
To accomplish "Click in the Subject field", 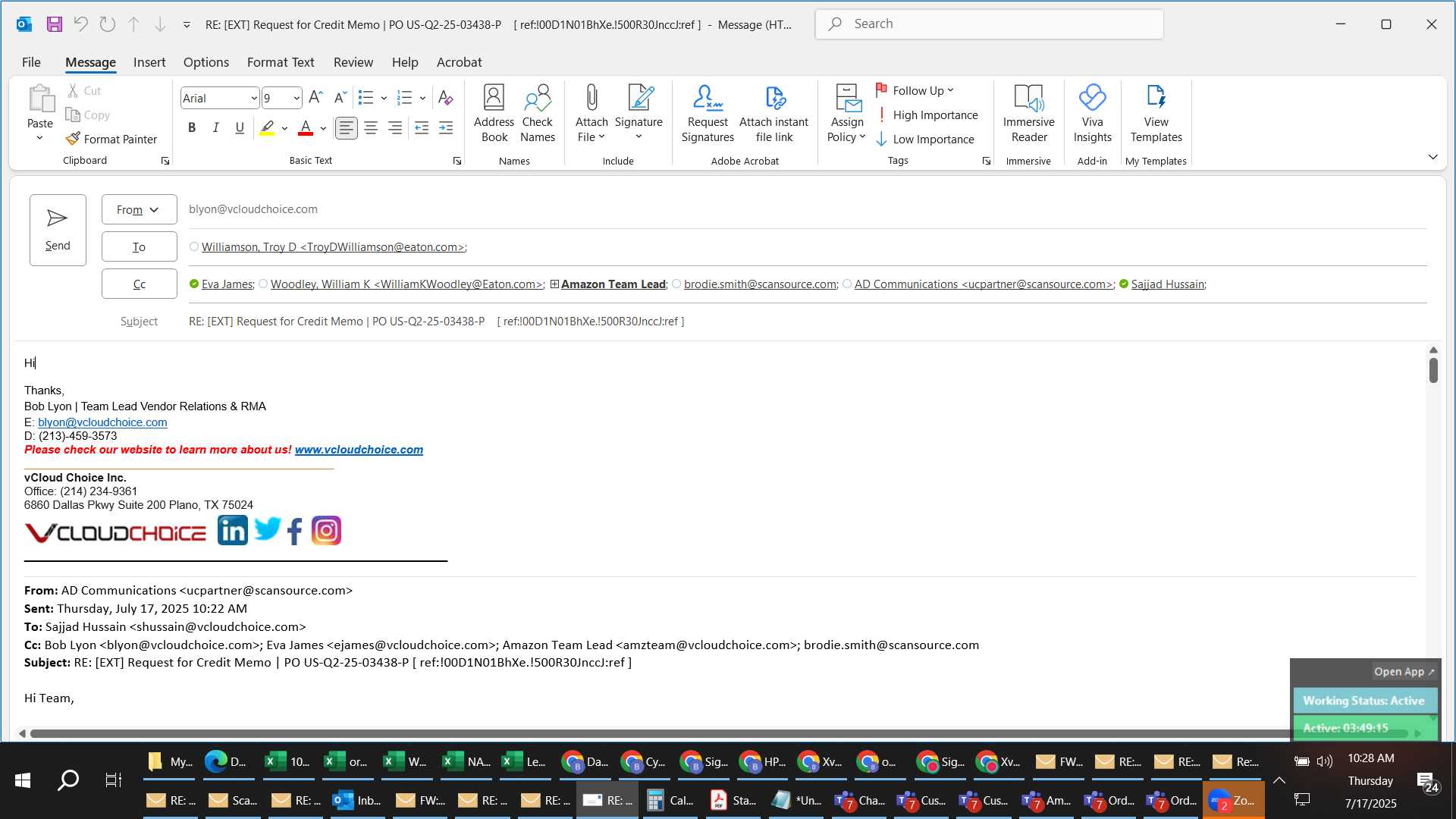I will (x=807, y=322).
